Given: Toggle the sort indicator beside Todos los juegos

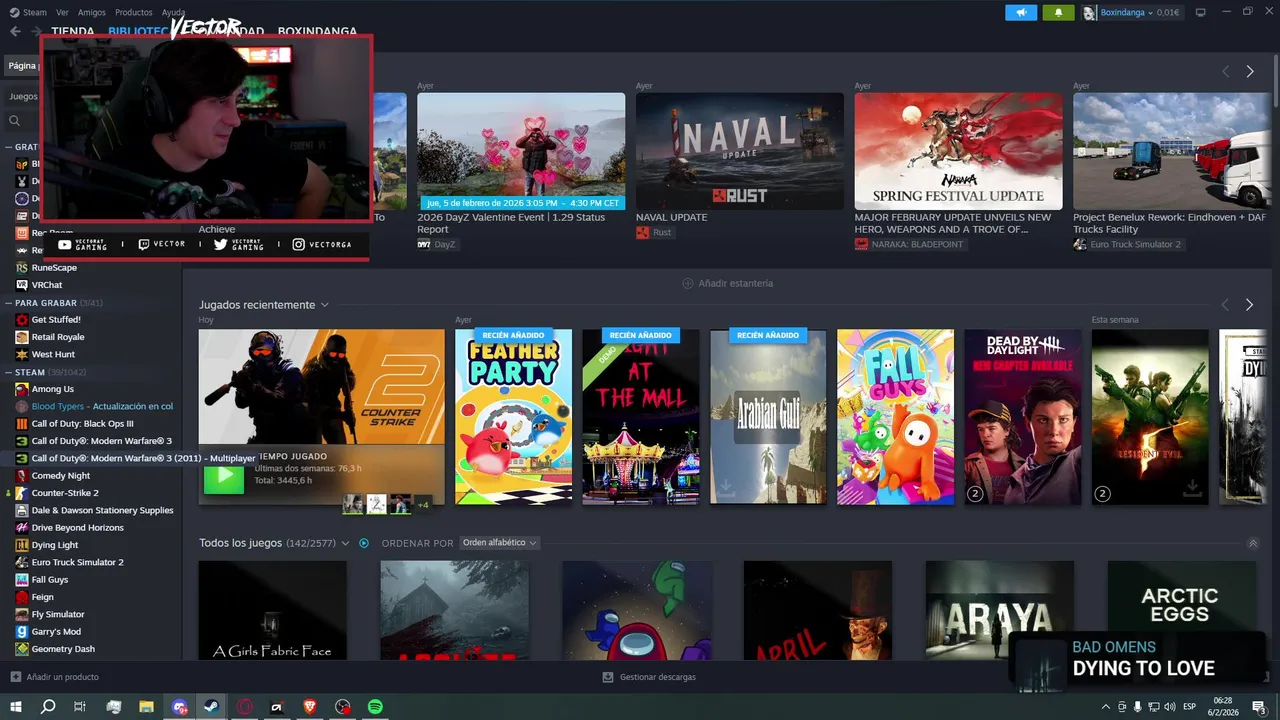Looking at the screenshot, I should [364, 543].
